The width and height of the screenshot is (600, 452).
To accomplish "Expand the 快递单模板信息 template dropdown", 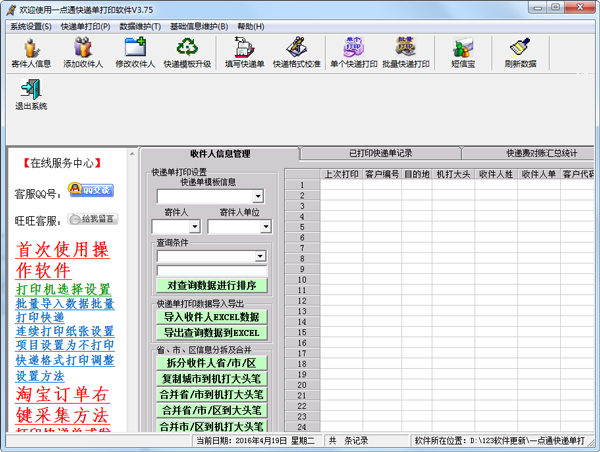I will tap(257, 197).
